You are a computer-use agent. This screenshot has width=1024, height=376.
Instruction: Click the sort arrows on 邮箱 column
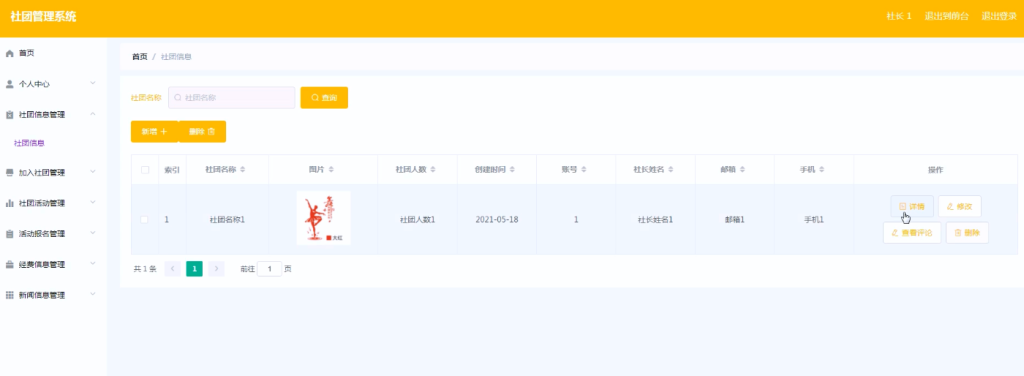click(x=743, y=170)
